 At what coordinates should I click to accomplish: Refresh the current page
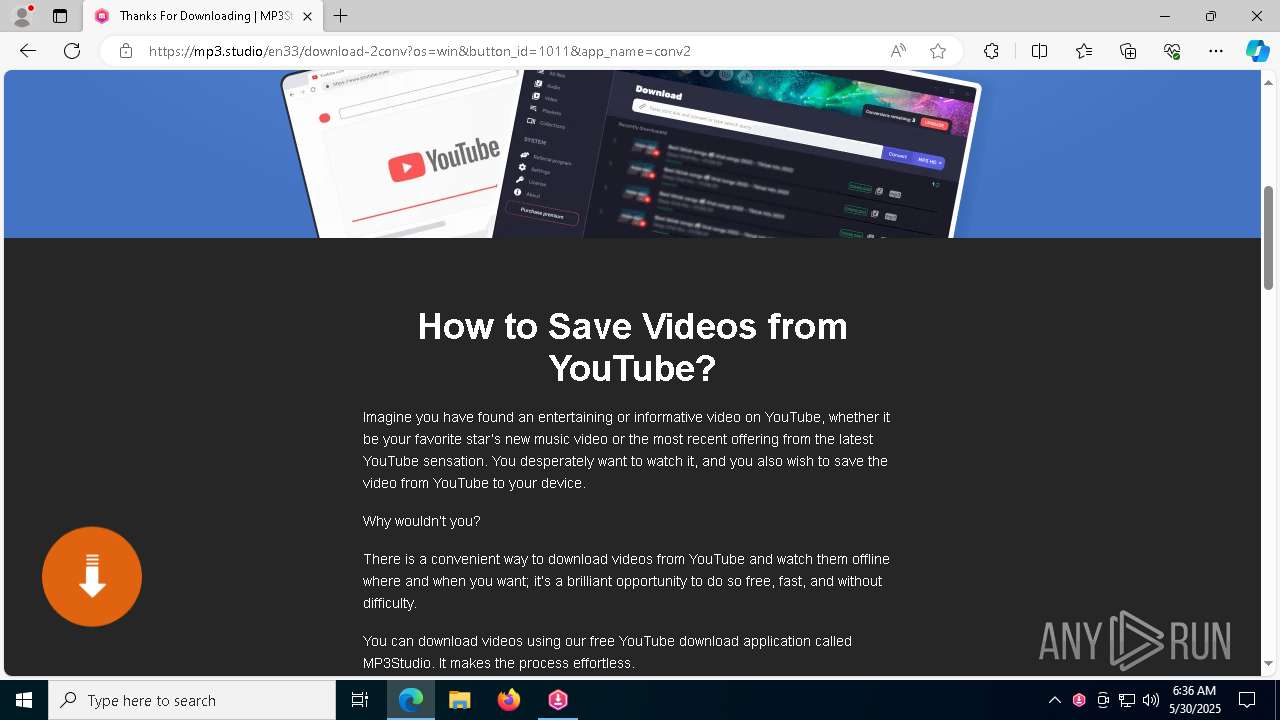pyautogui.click(x=72, y=51)
